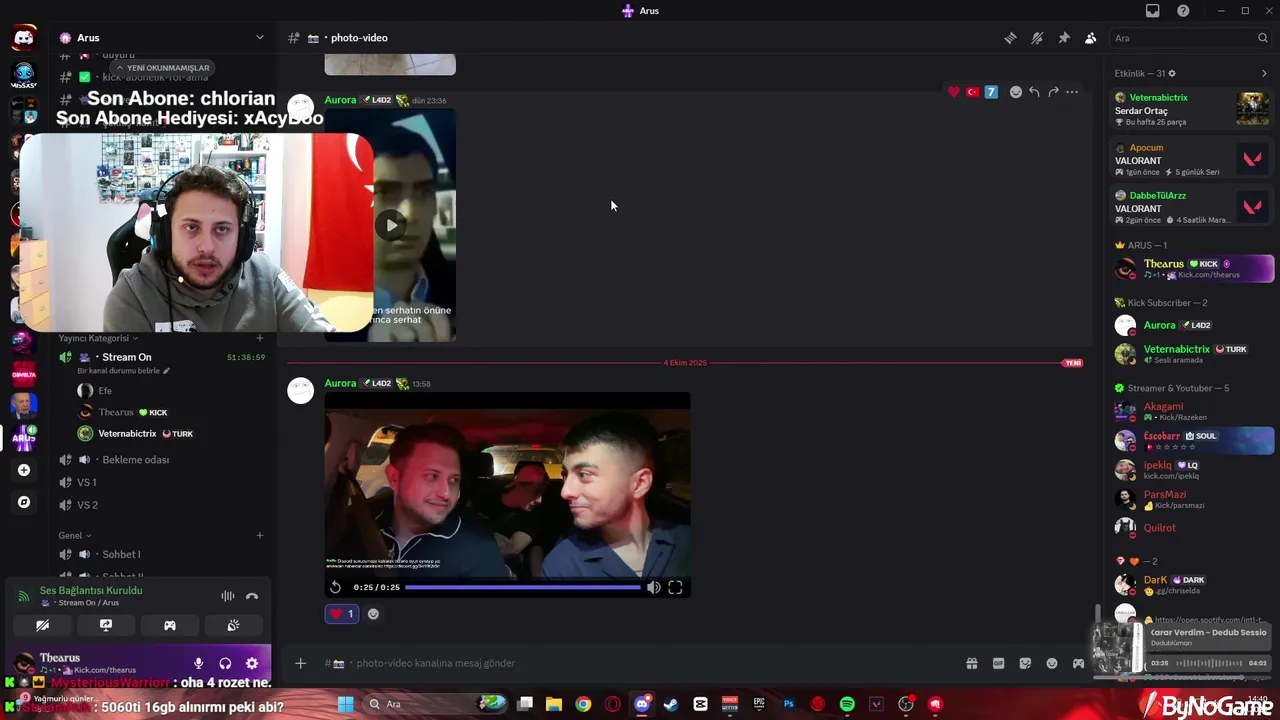Open the Help question mark icon
The image size is (1280, 720).
coord(1183,11)
